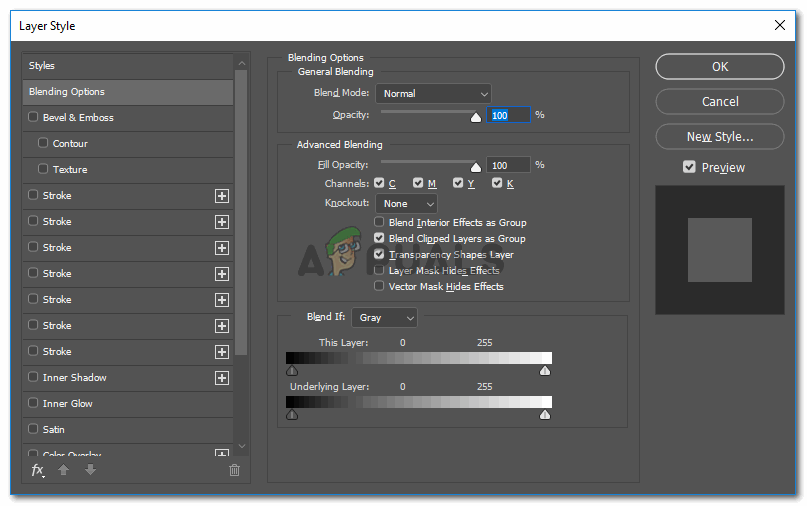Select the Bevel & Emboss row label
Image resolution: width=807 pixels, height=506 pixels.
pos(78,117)
